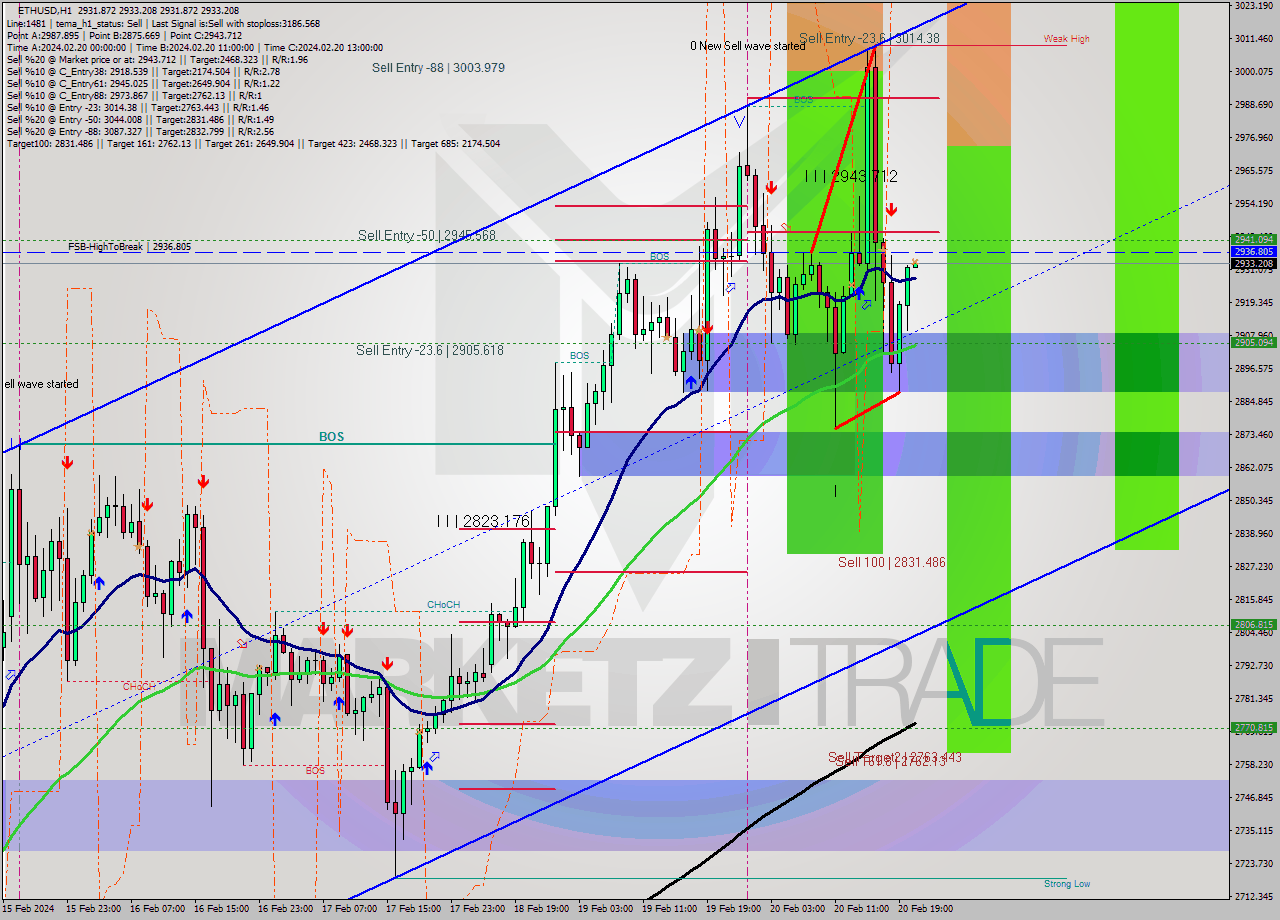The image size is (1280, 920).
Task: Click the '20 Feb 03:00' time axis label
Action: coord(796,909)
